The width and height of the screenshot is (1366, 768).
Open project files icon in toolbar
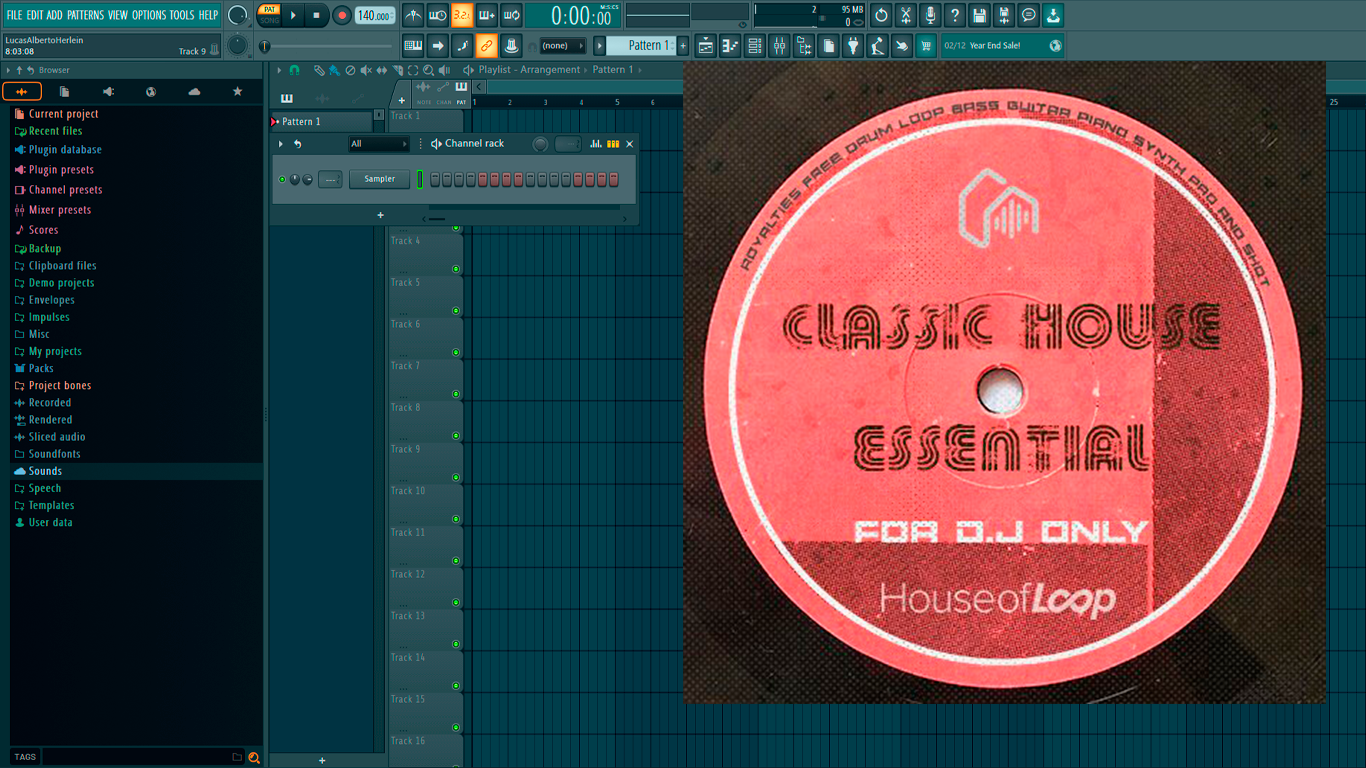[x=828, y=45]
